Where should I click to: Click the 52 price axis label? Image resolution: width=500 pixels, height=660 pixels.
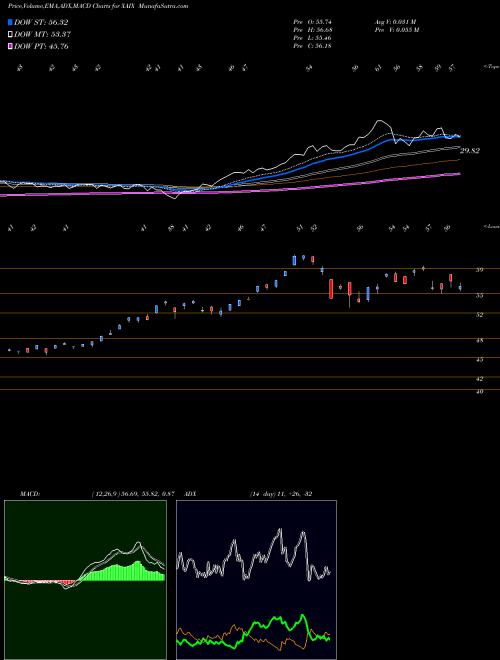(479, 314)
